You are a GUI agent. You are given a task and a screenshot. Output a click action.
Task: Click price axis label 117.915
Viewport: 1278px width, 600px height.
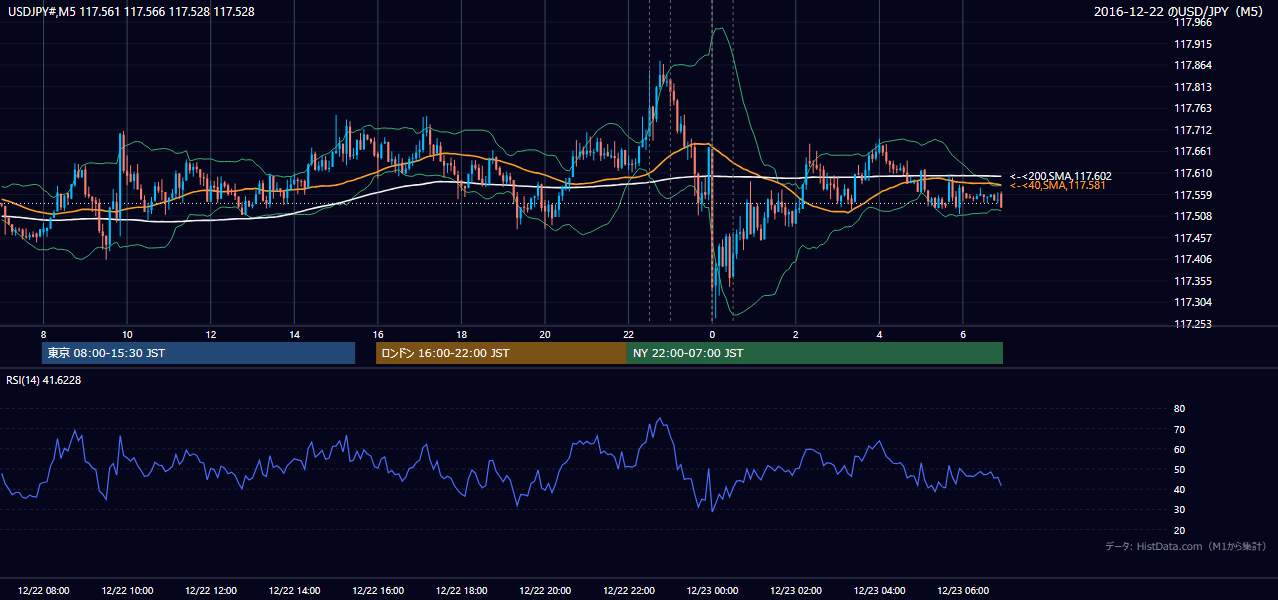point(1194,44)
